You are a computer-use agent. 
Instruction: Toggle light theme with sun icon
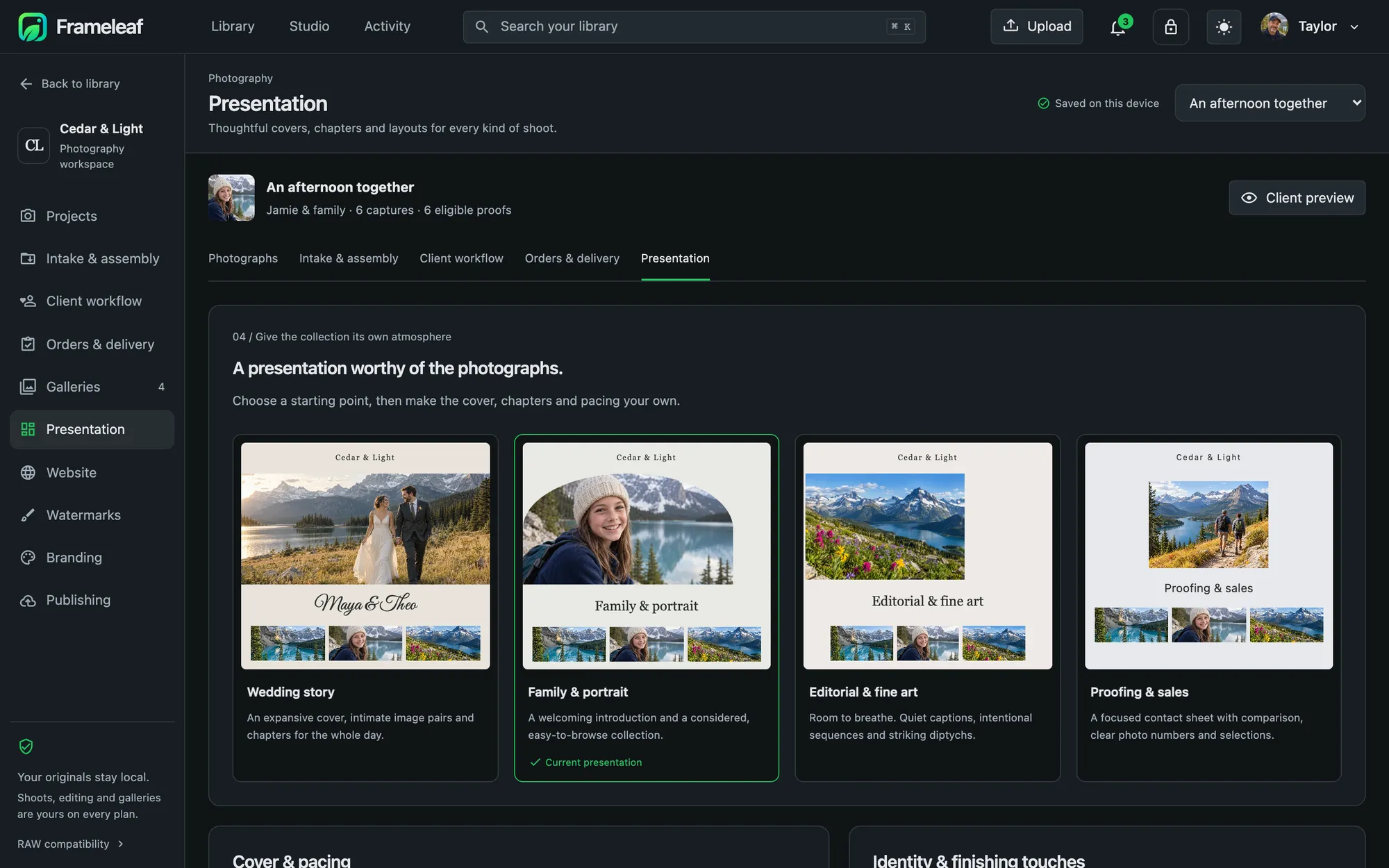pos(1224,27)
